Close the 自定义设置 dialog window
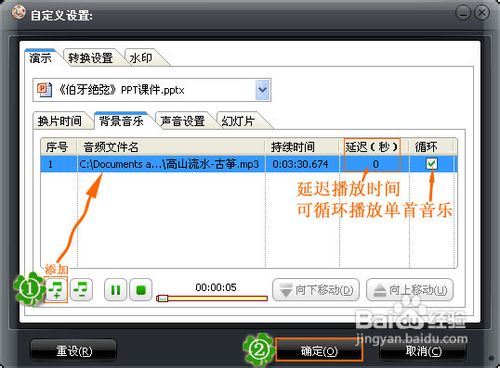The width and height of the screenshot is (500, 368). pos(482,13)
